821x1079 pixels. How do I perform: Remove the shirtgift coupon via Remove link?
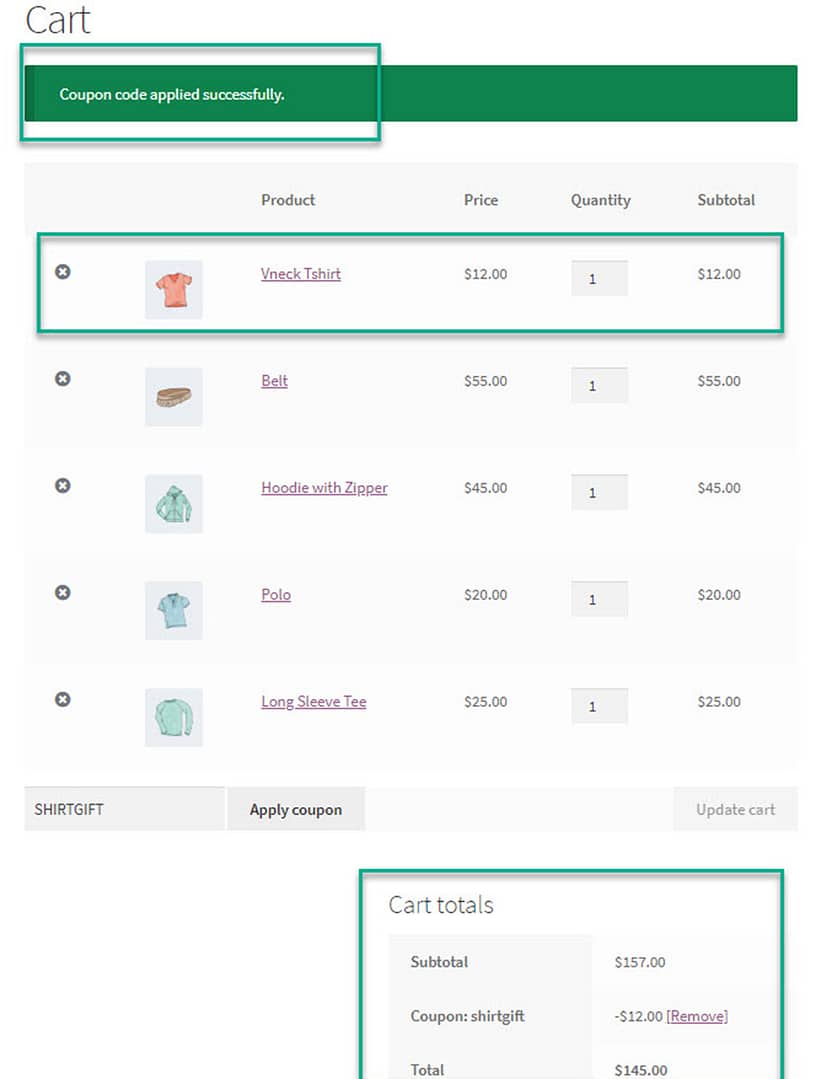pyautogui.click(x=697, y=1016)
